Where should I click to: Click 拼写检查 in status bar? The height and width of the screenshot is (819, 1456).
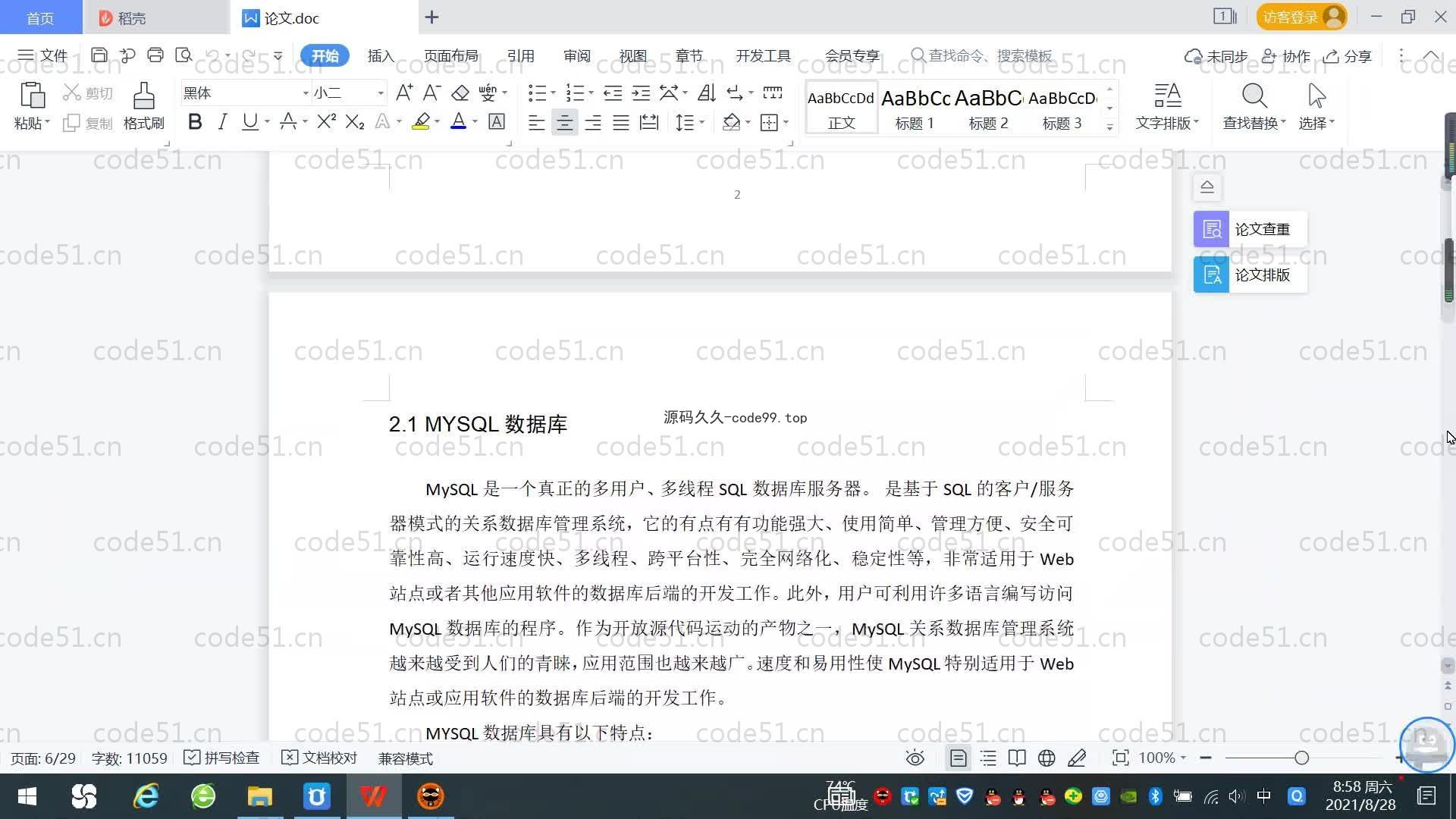(x=222, y=758)
